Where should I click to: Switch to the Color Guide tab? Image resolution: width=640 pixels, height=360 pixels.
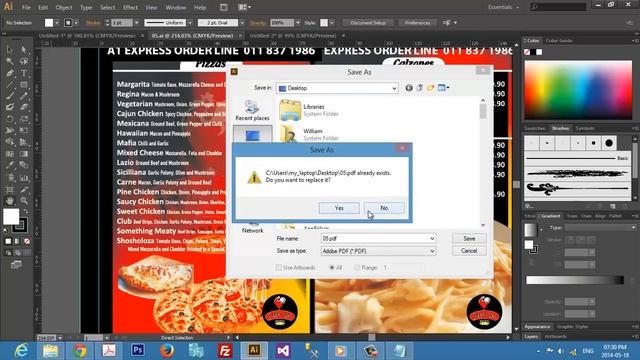pos(559,41)
